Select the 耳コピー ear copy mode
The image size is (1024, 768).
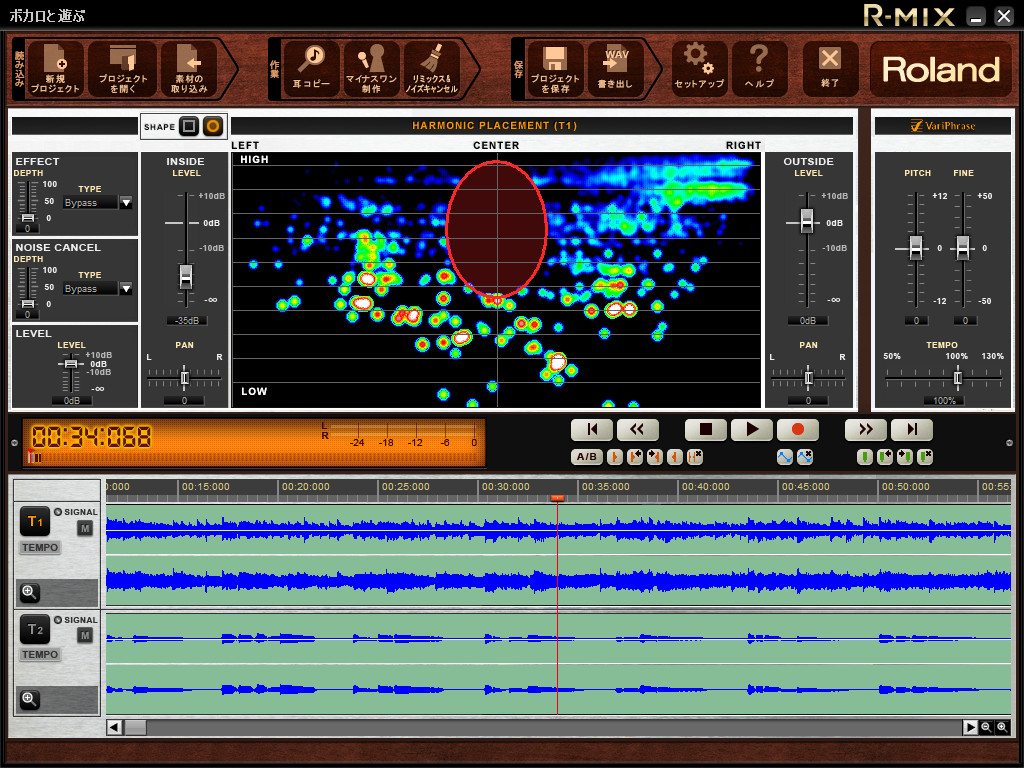pyautogui.click(x=311, y=69)
